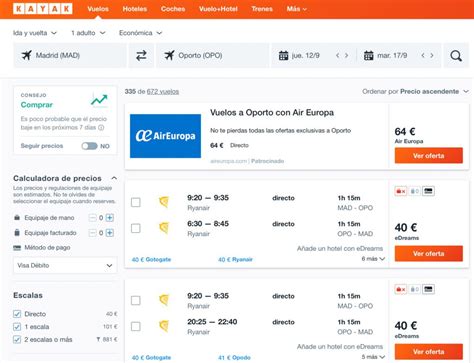Switch to Trenes tab
Screen dimensions: 474x363
tap(262, 9)
